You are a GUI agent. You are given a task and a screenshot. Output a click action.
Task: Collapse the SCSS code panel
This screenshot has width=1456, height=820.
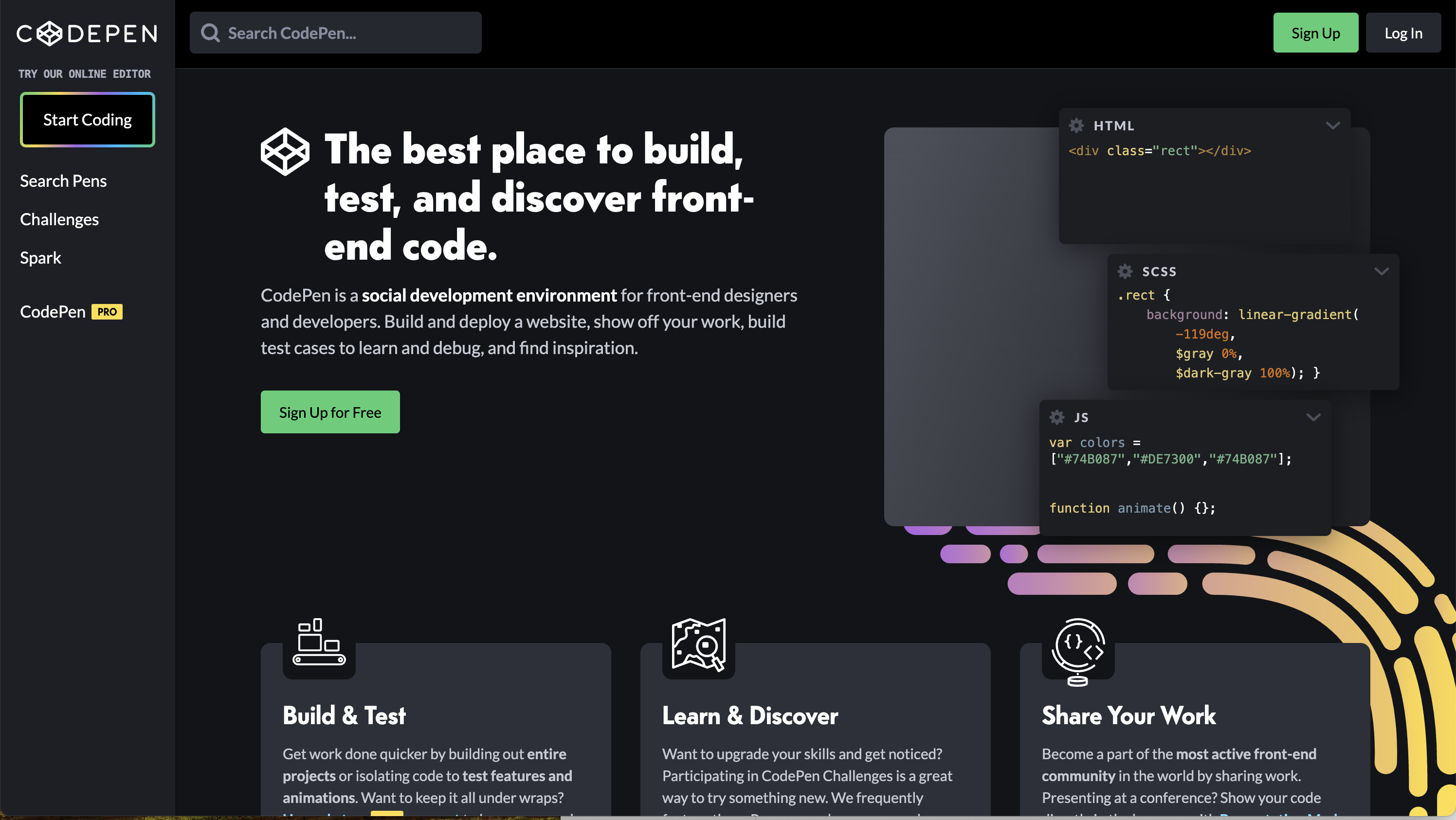pyautogui.click(x=1382, y=271)
